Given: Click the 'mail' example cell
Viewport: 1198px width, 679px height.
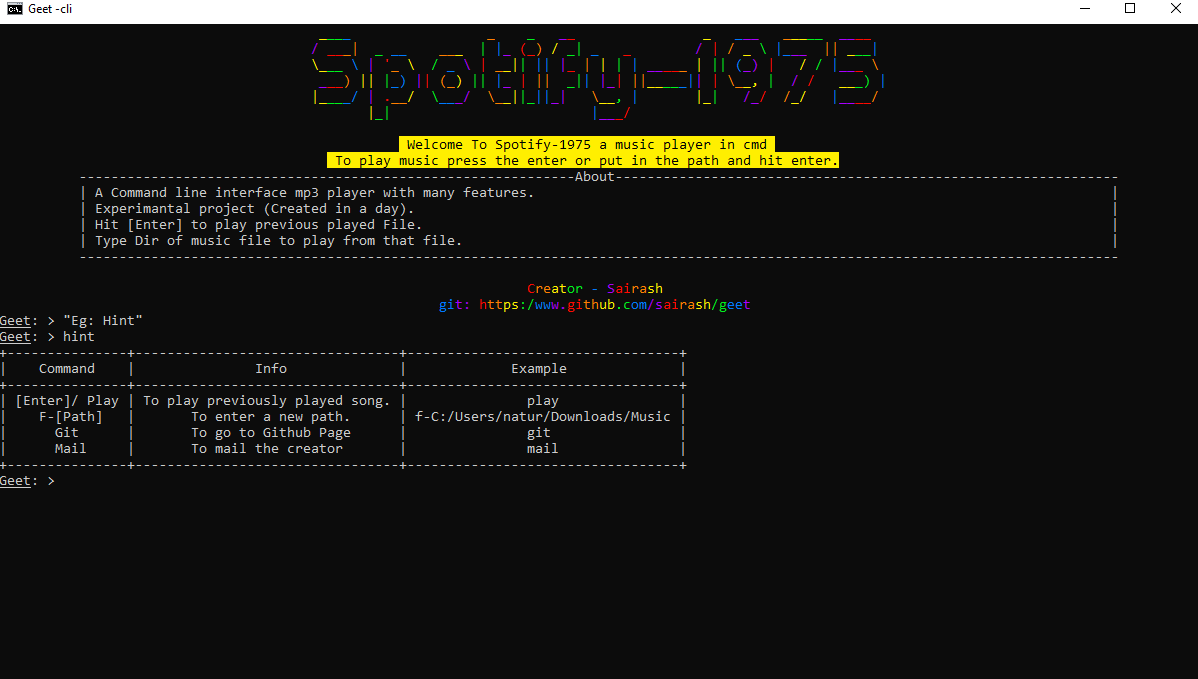Looking at the screenshot, I should point(542,449).
